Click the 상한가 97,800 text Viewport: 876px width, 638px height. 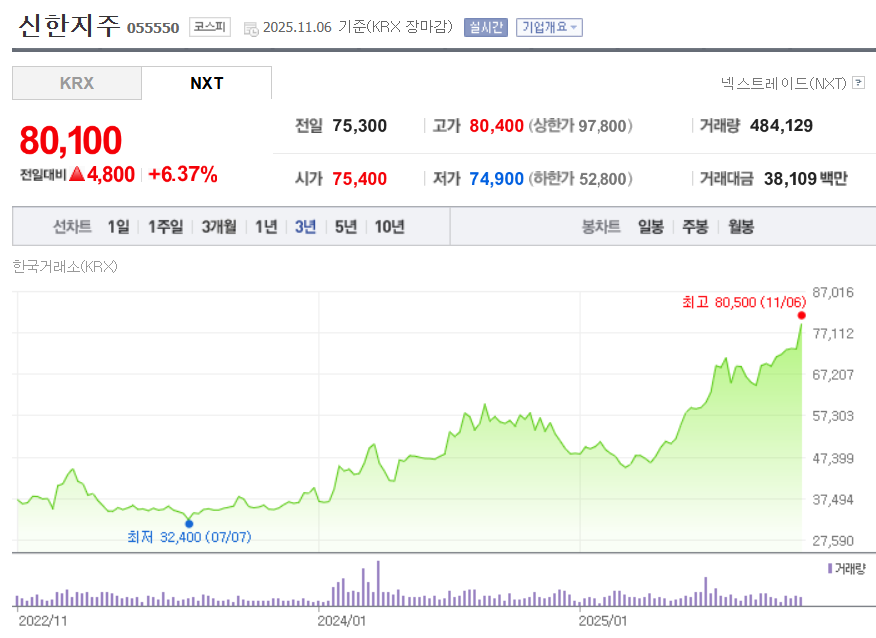580,126
